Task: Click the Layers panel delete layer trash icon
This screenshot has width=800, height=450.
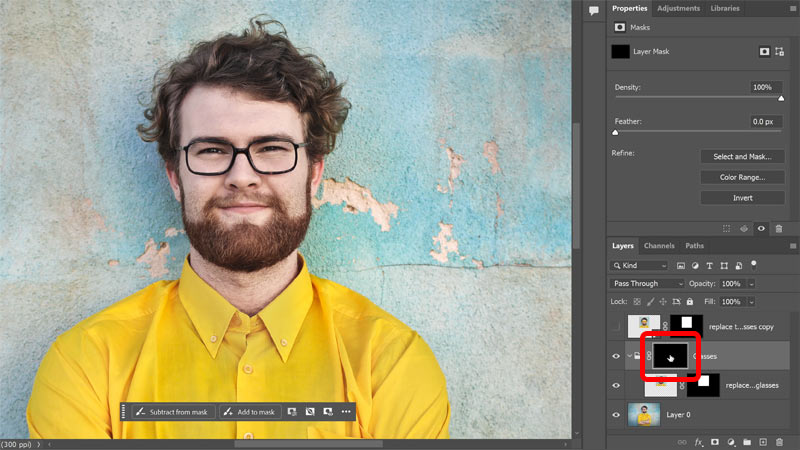Action: pyautogui.click(x=779, y=441)
